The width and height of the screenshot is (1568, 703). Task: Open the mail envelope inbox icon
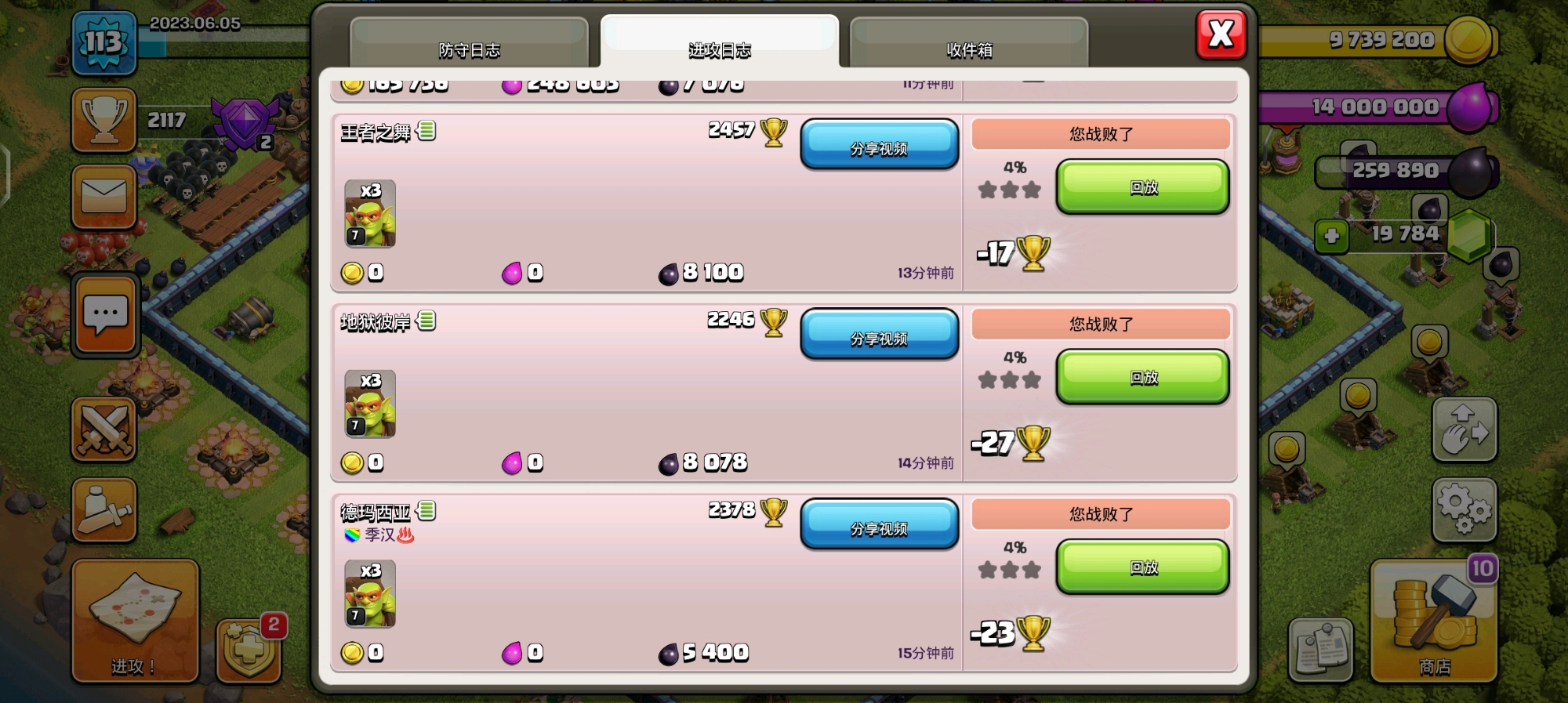pos(104,197)
